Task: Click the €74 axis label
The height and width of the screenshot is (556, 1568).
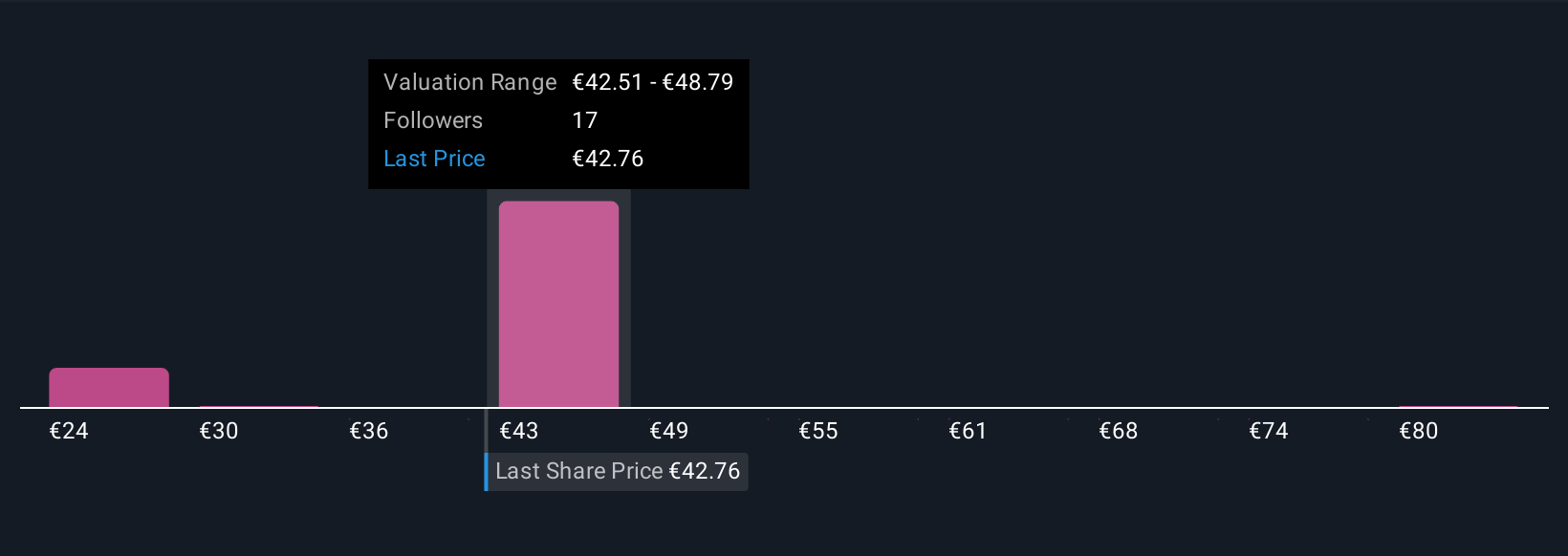Action: [1269, 431]
